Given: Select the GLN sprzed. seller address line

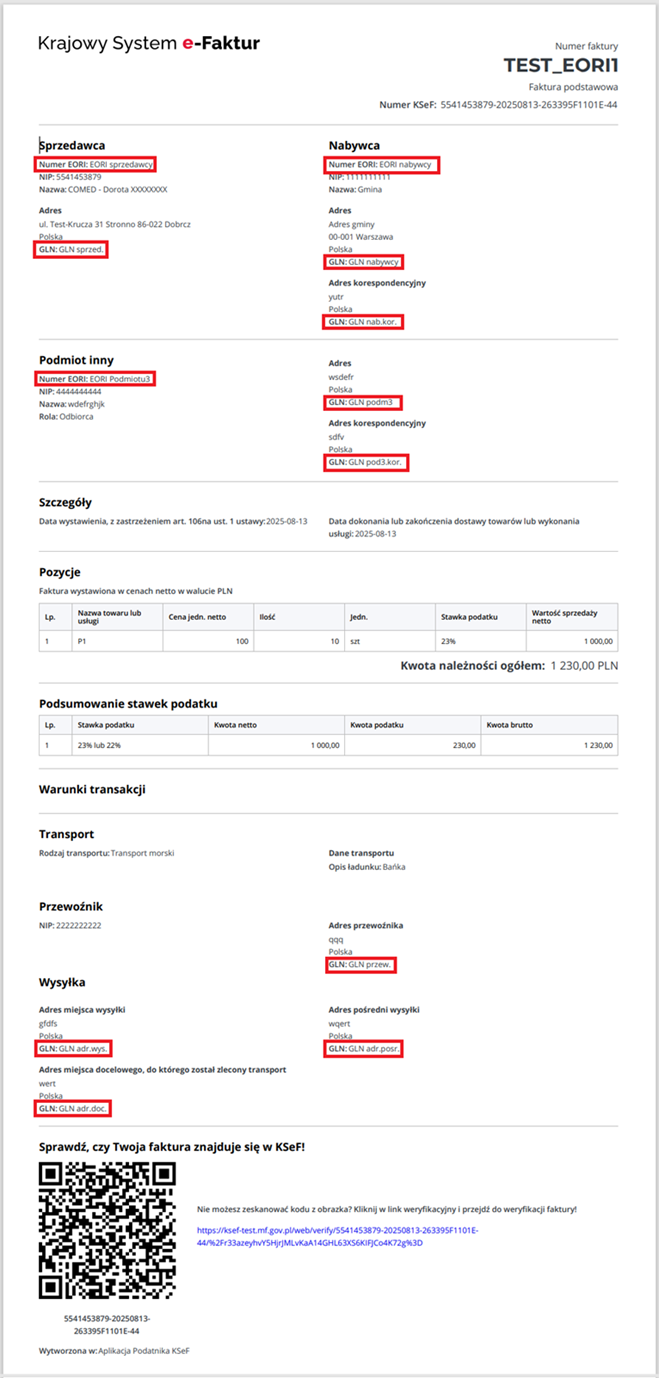Looking at the screenshot, I should pyautogui.click(x=71, y=250).
